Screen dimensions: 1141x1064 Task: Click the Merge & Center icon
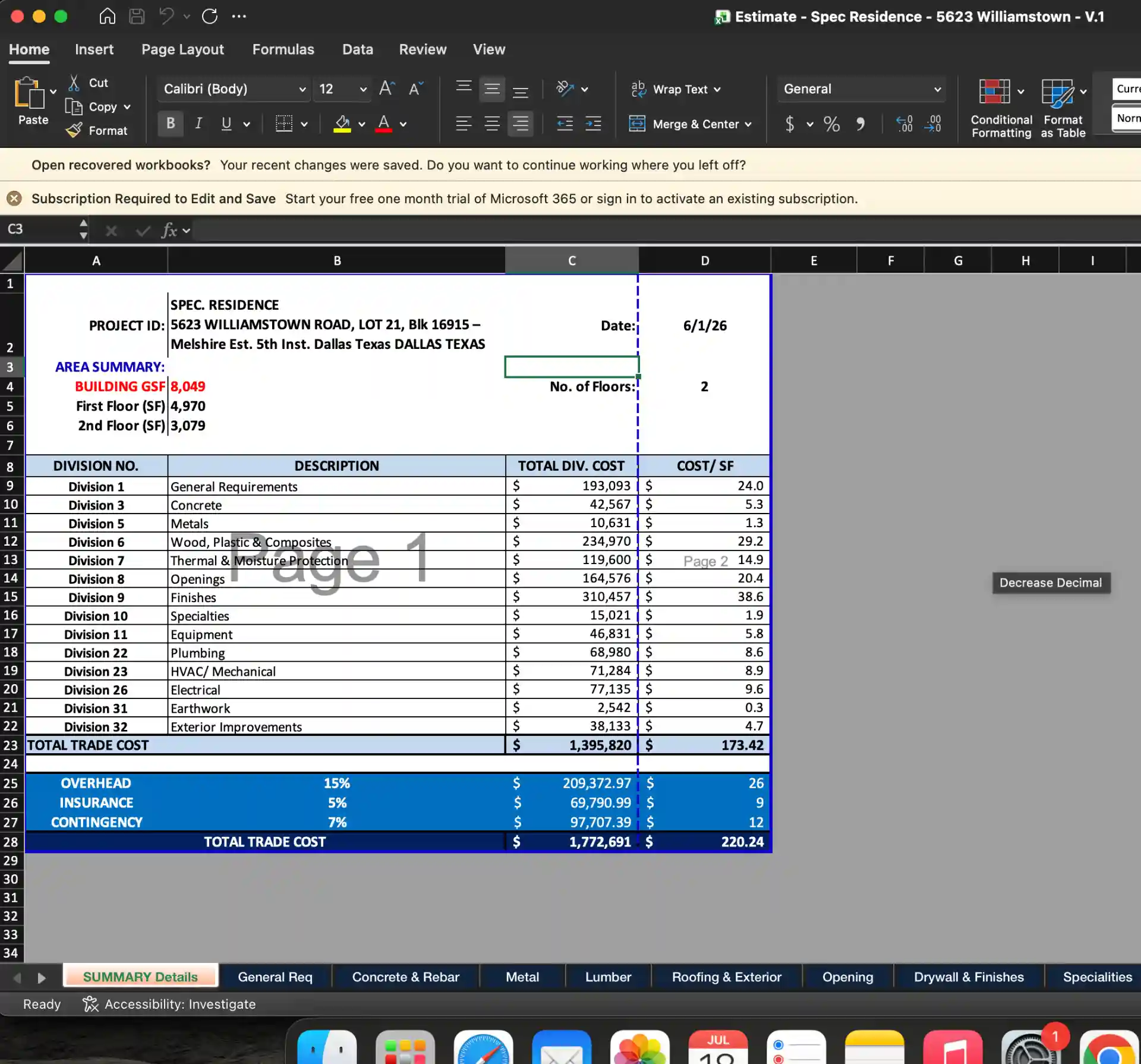click(x=637, y=124)
